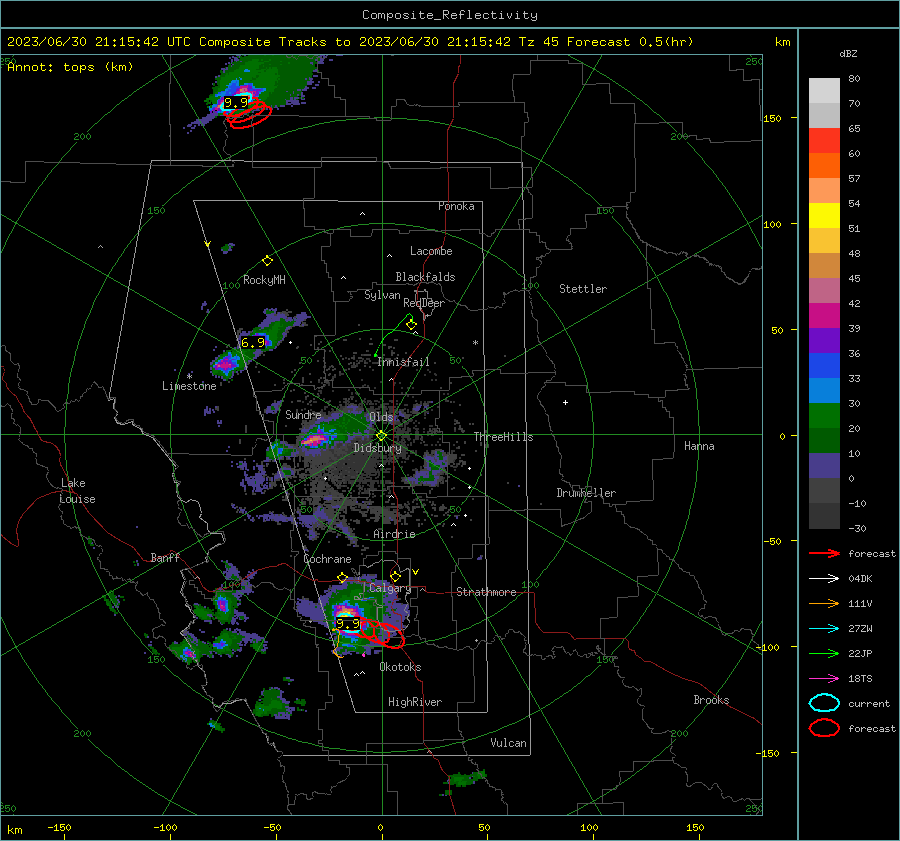Click the Sundre city label

(303, 414)
